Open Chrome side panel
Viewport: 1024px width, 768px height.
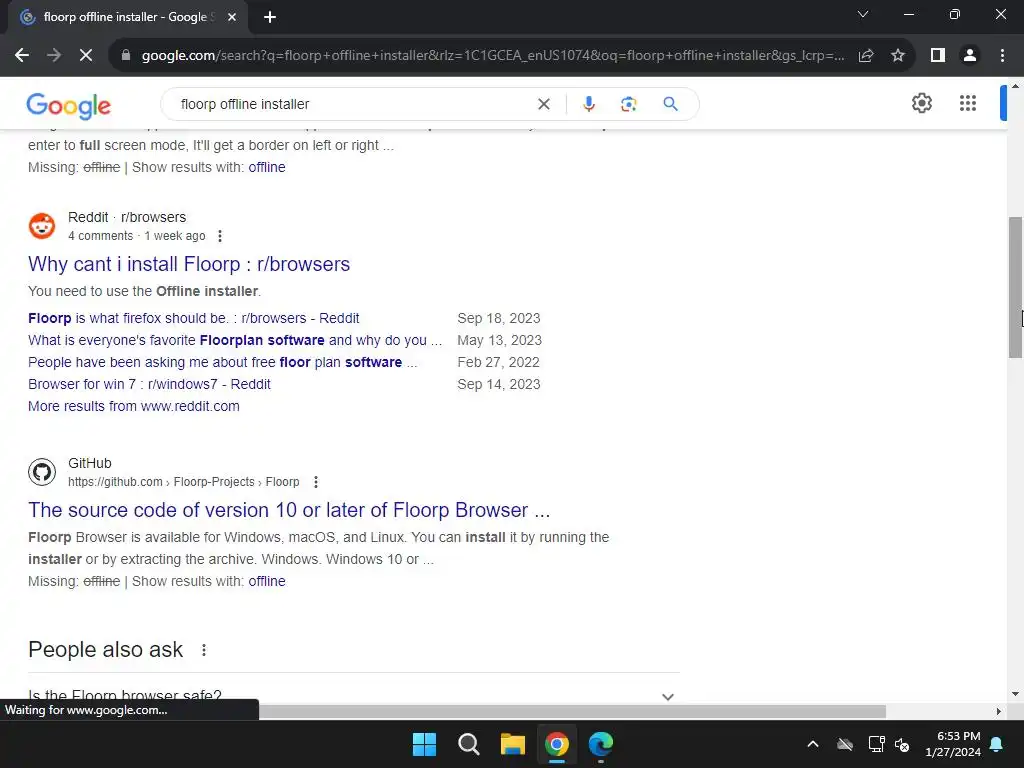(938, 56)
